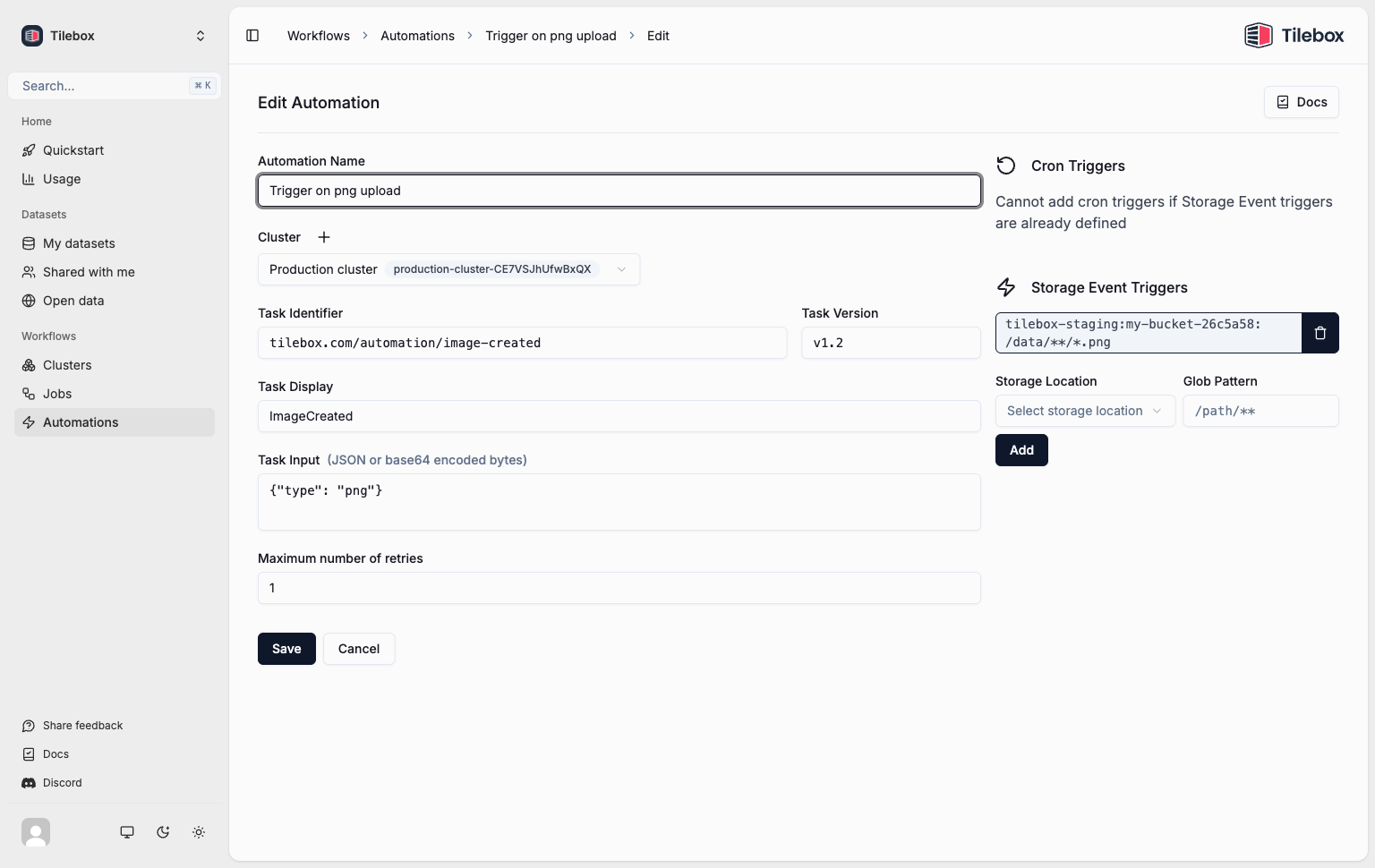The height and width of the screenshot is (868, 1375).
Task: Open the Production cluster dropdown
Action: tap(448, 269)
